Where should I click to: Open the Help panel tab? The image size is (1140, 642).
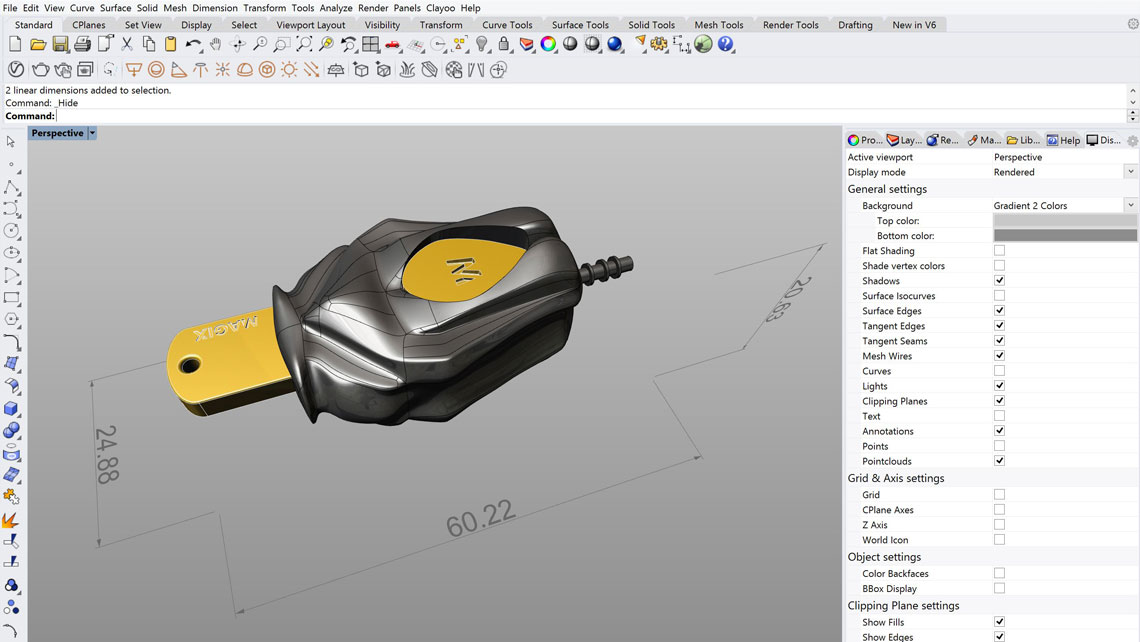pyautogui.click(x=1064, y=140)
